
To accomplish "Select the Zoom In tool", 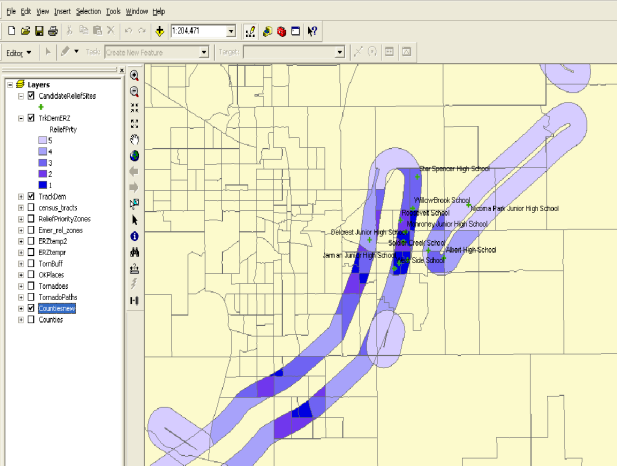I will click(134, 75).
